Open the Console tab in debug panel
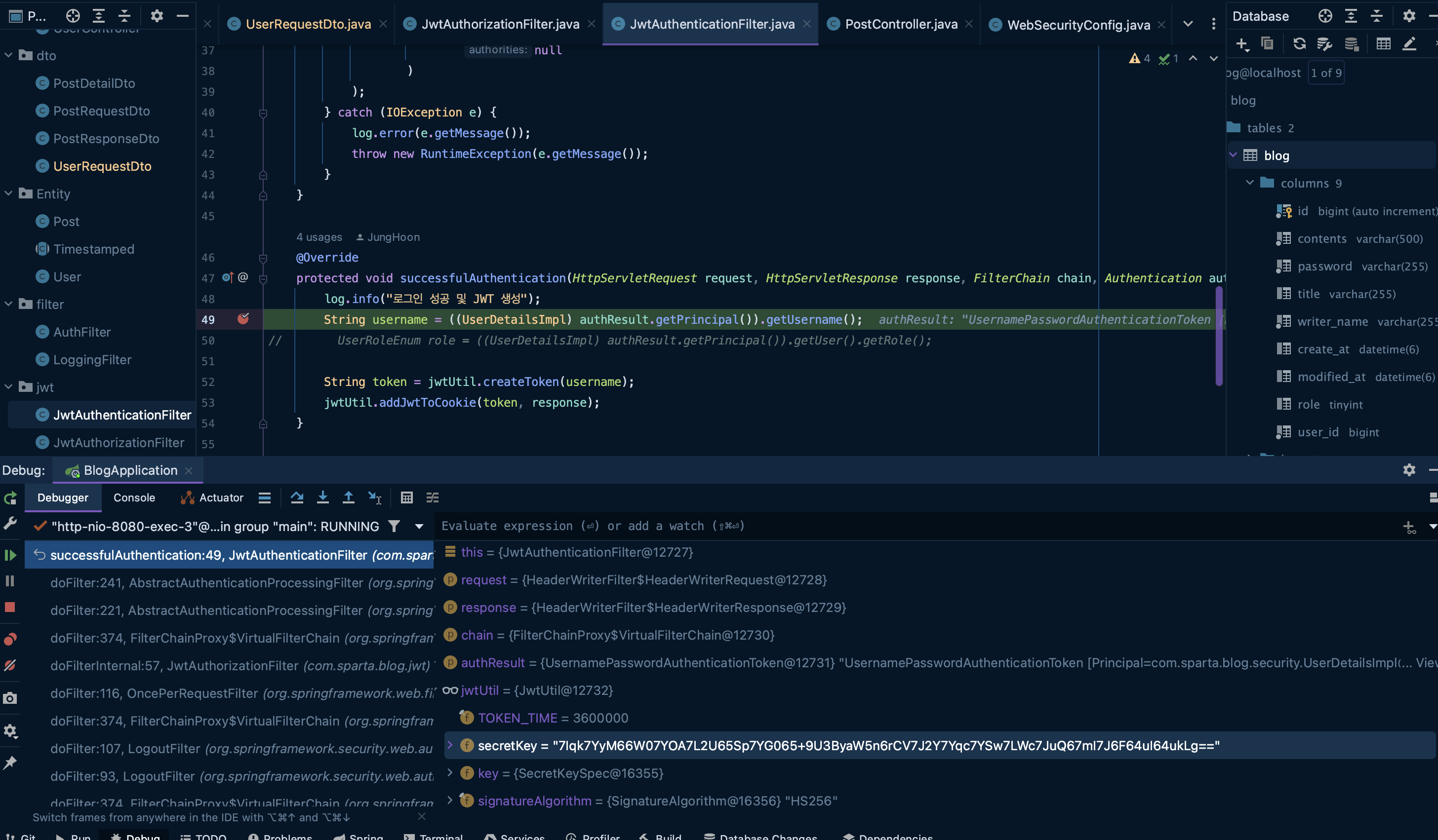This screenshot has height=840, width=1438. point(134,498)
